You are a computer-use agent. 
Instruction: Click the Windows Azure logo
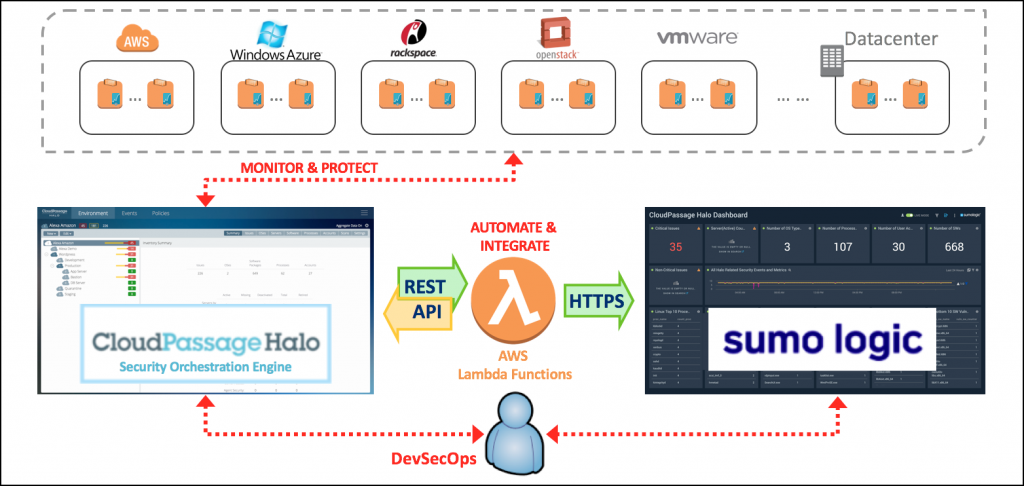pyautogui.click(x=274, y=42)
